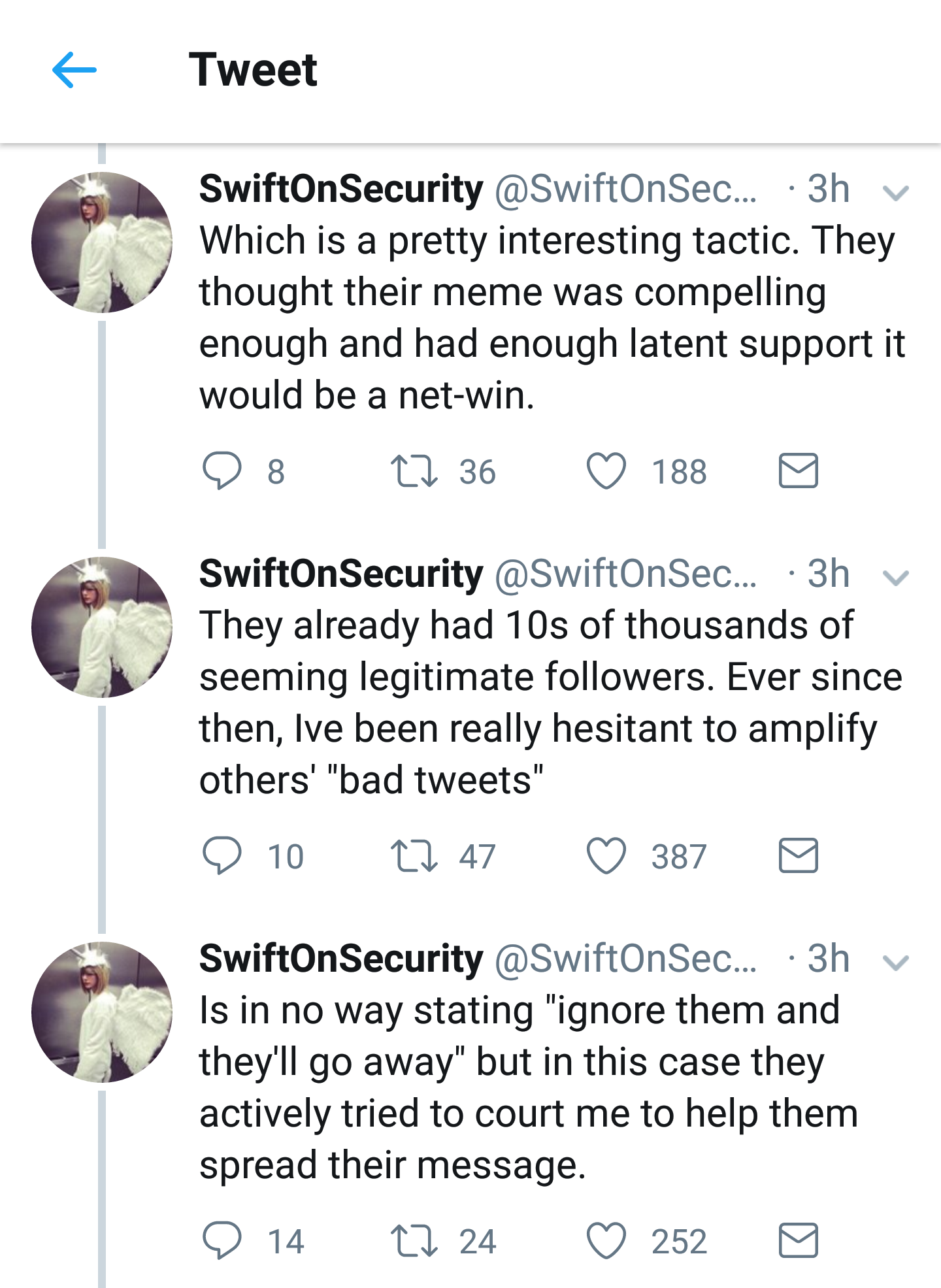Retweet the tweet with 24 retweets
This screenshot has width=941, height=1288.
414,1241
